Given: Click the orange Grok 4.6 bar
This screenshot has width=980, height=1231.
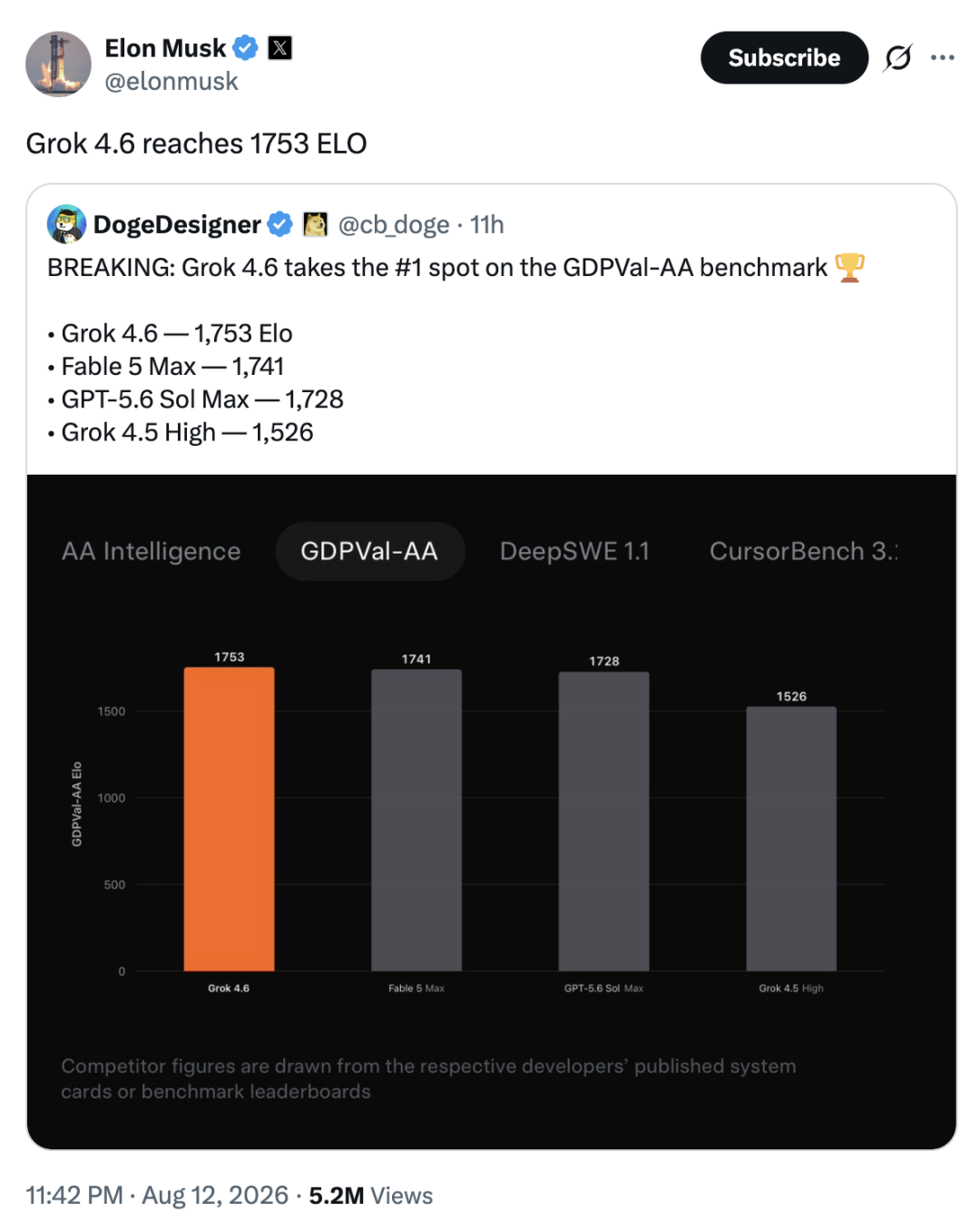Looking at the screenshot, I should point(229,819).
